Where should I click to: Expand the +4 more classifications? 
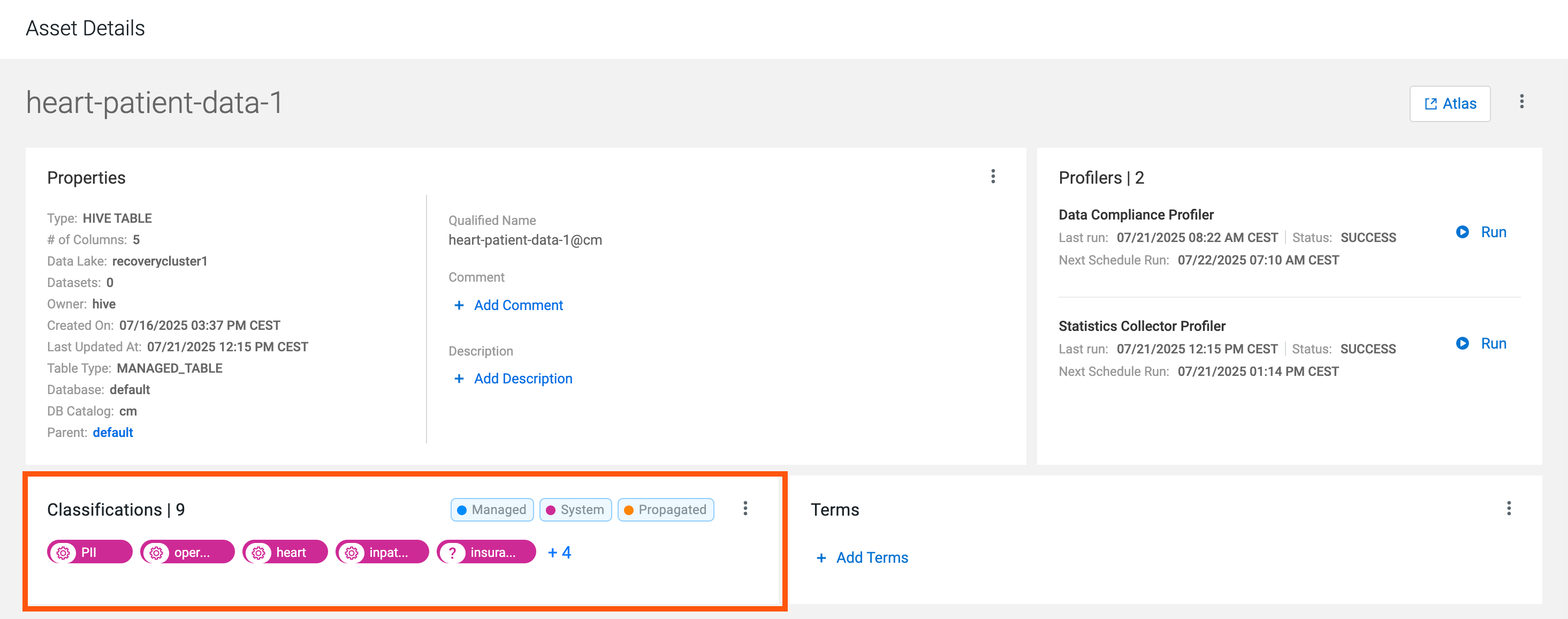tap(559, 553)
